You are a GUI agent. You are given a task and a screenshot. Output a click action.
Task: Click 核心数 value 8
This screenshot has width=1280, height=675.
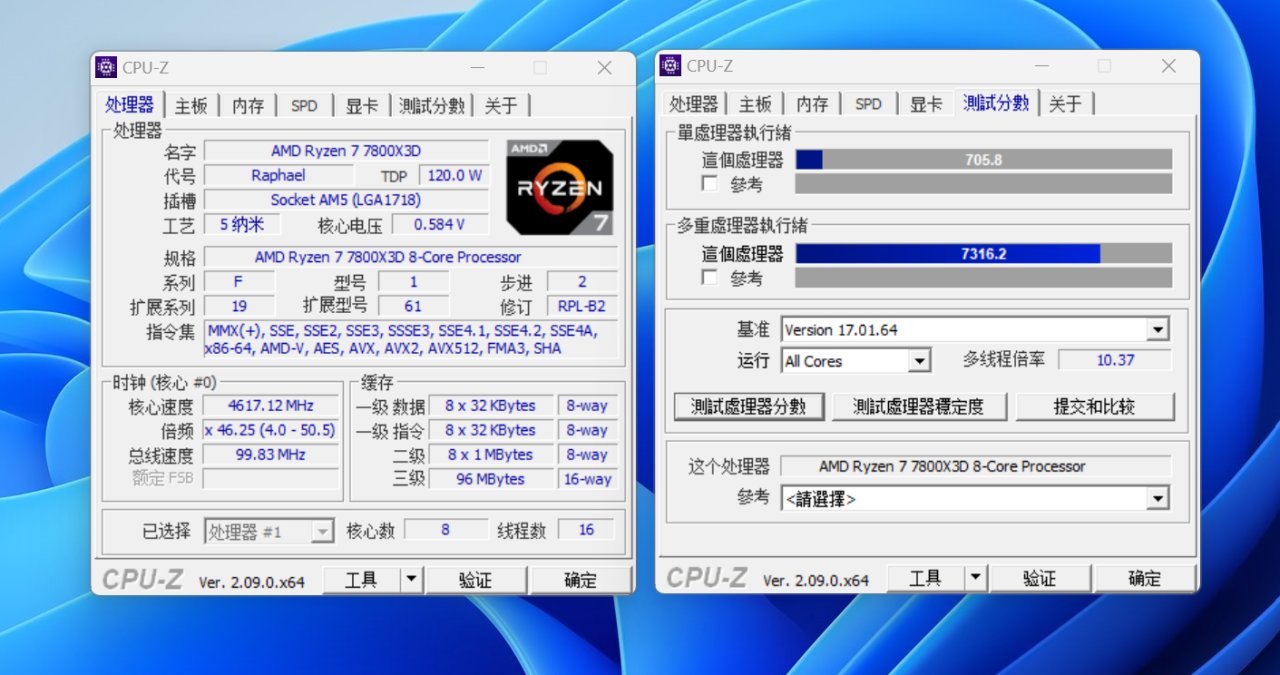tap(445, 530)
